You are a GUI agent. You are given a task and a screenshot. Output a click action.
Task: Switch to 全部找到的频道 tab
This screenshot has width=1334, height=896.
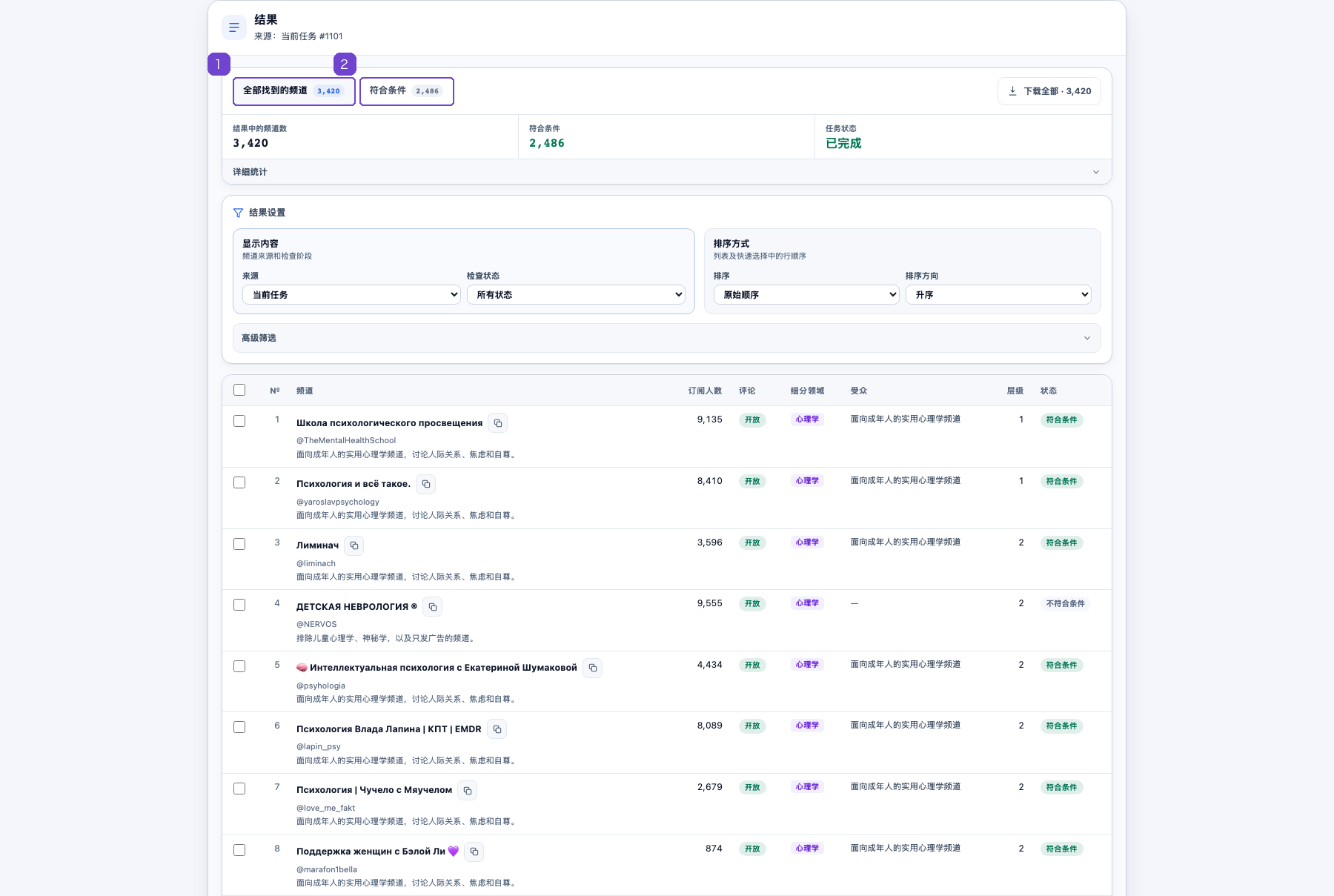click(x=294, y=91)
